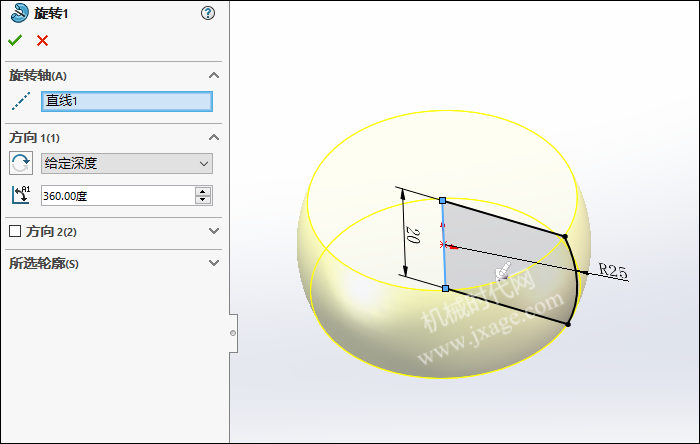The image size is (700, 444).
Task: Collapse the 旋转轴(A) section
Action: coord(214,75)
